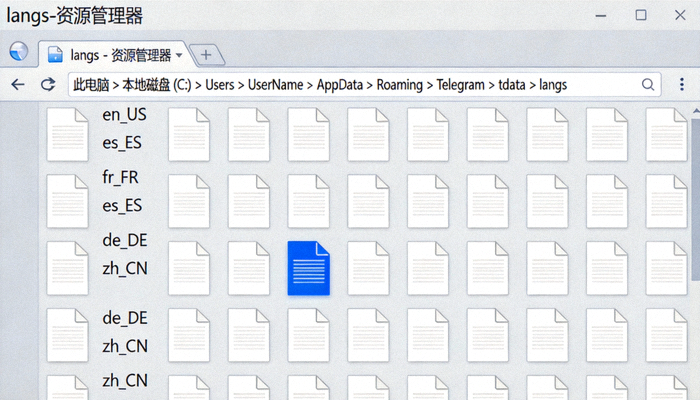The height and width of the screenshot is (400, 700).
Task: Open a new tab with plus button
Action: [206, 55]
